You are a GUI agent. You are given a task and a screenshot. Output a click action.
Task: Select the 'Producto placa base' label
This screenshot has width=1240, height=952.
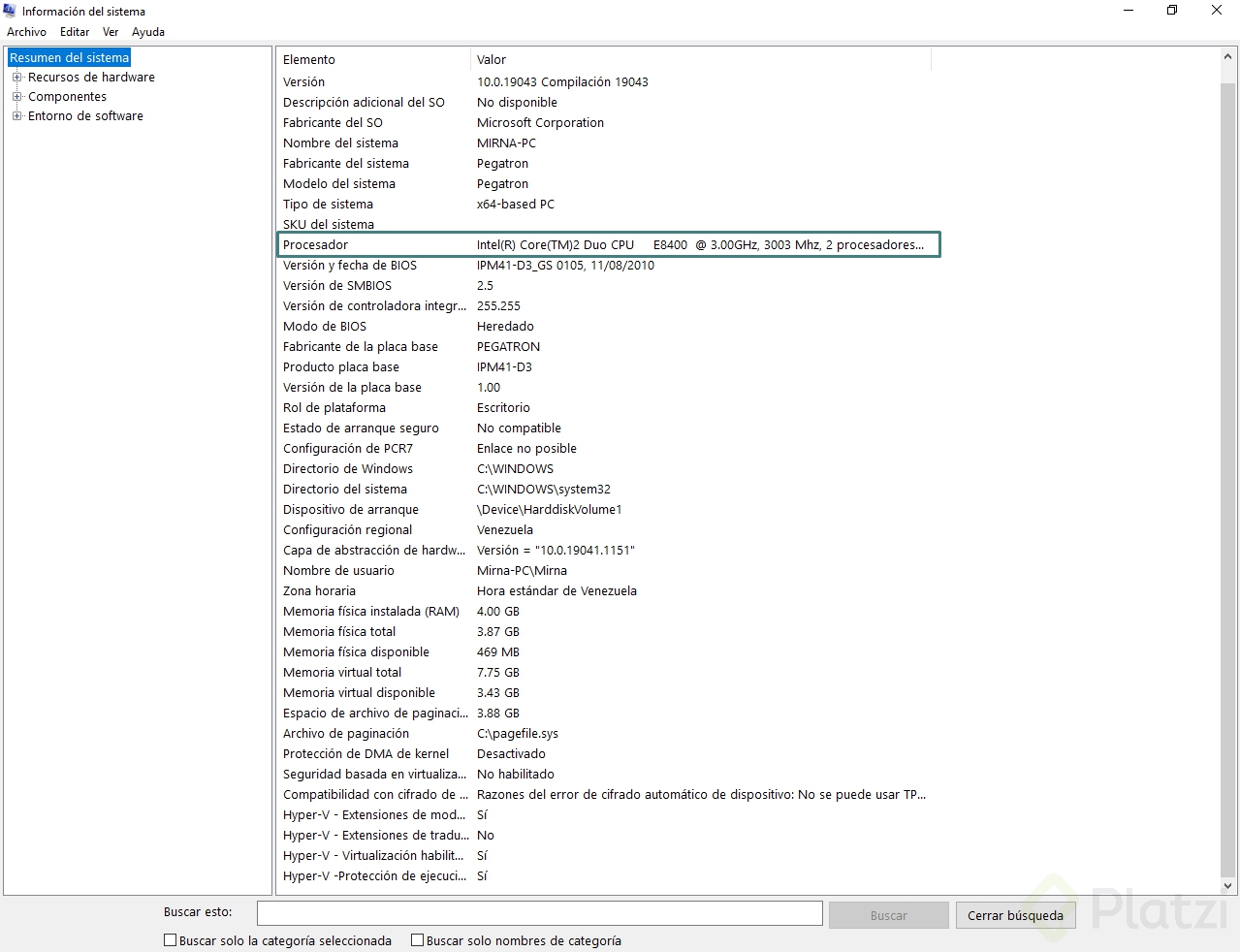click(x=341, y=367)
